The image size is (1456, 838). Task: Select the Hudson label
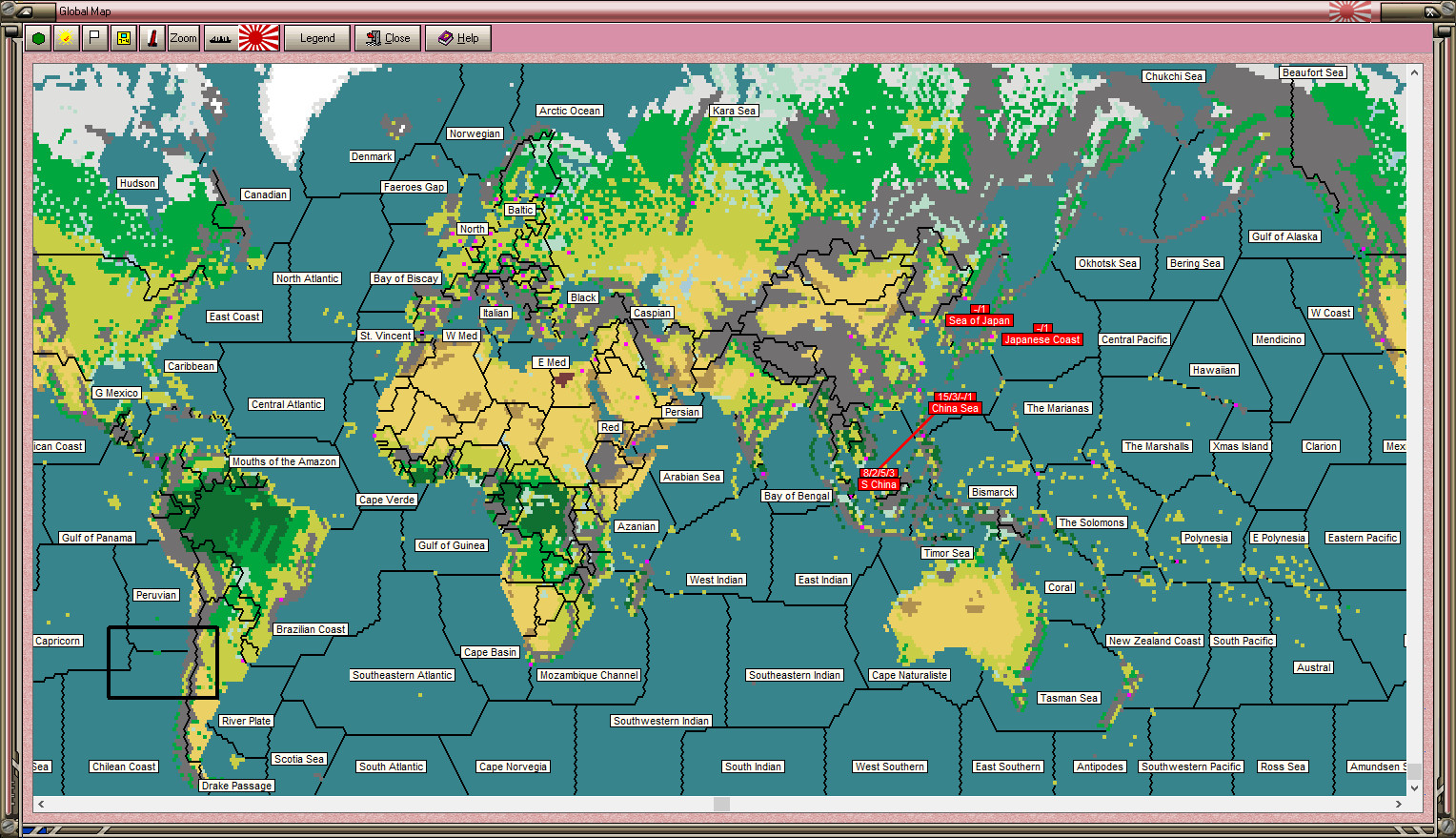[137, 183]
